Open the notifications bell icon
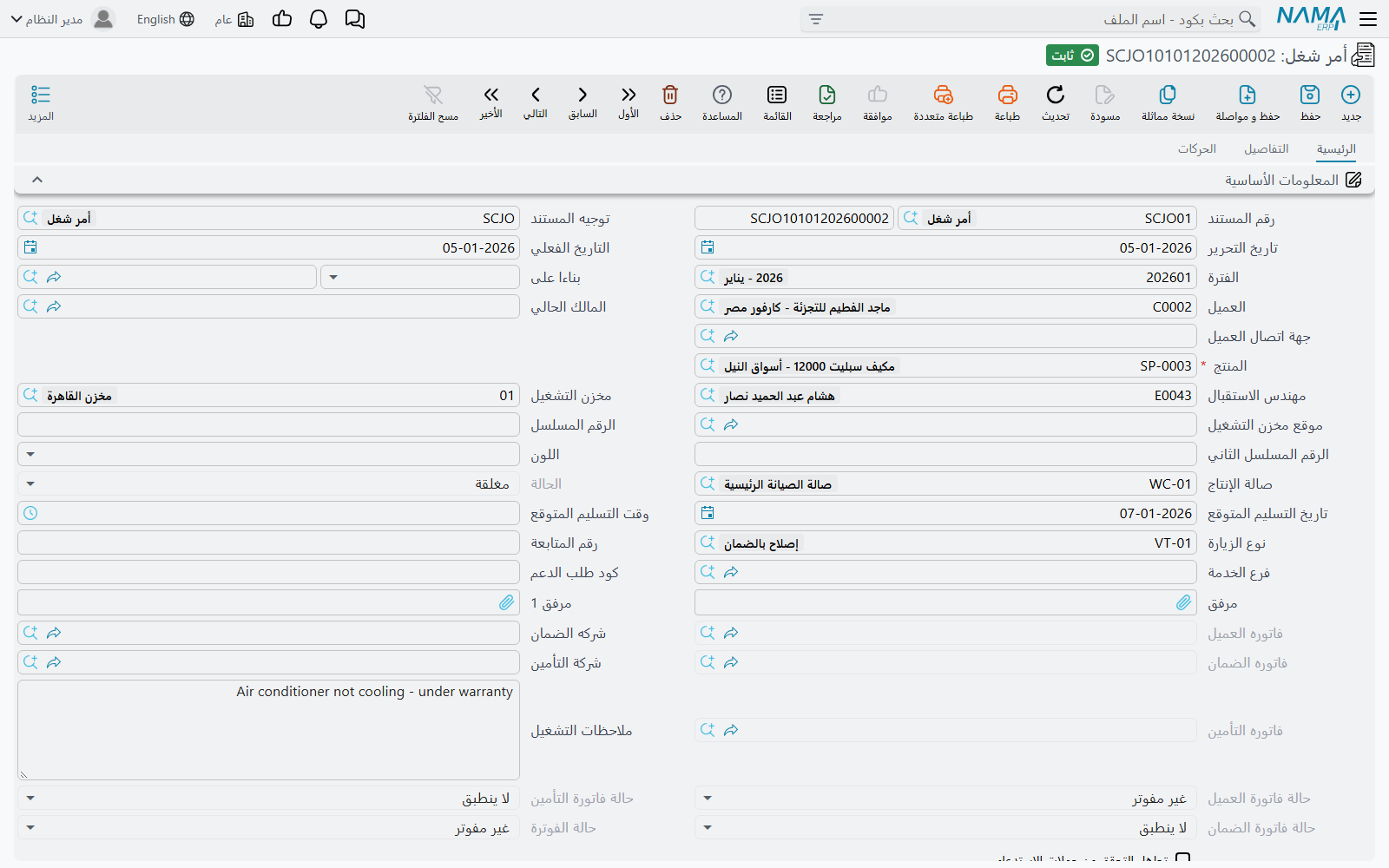This screenshot has width=1389, height=868. [x=319, y=19]
